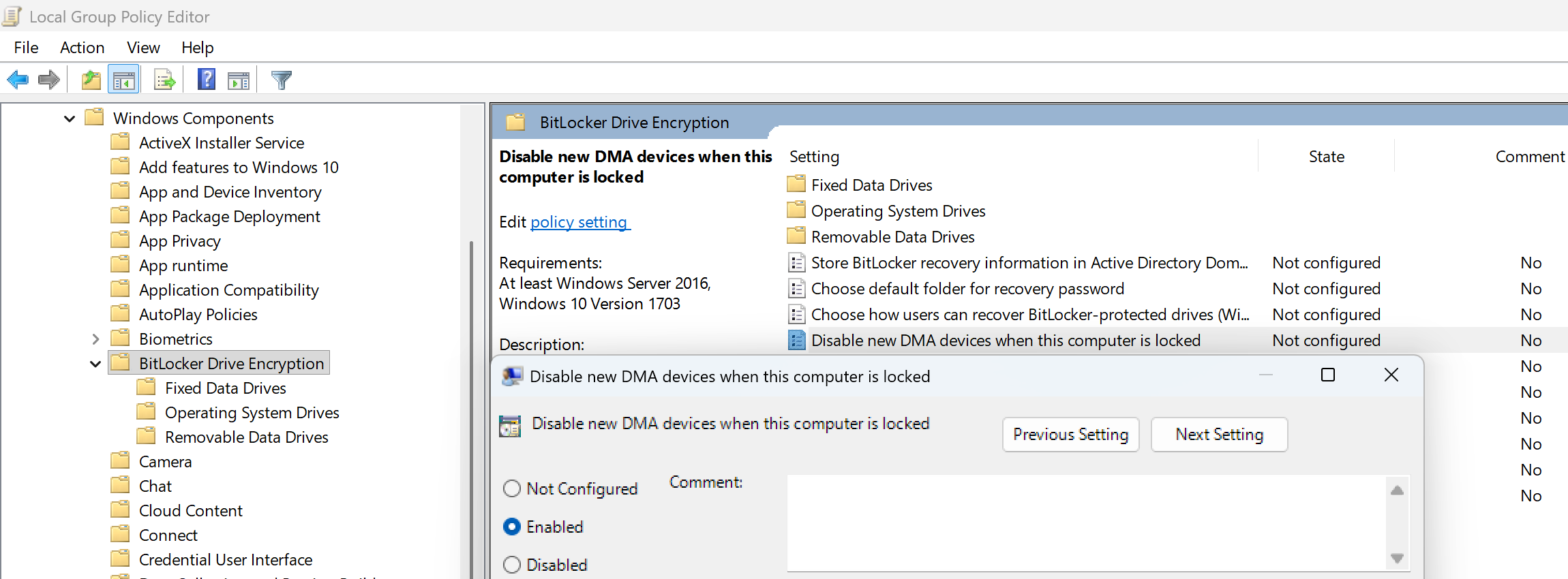The height and width of the screenshot is (579, 1568).
Task: Select the Not Configured radio button
Action: coord(511,488)
